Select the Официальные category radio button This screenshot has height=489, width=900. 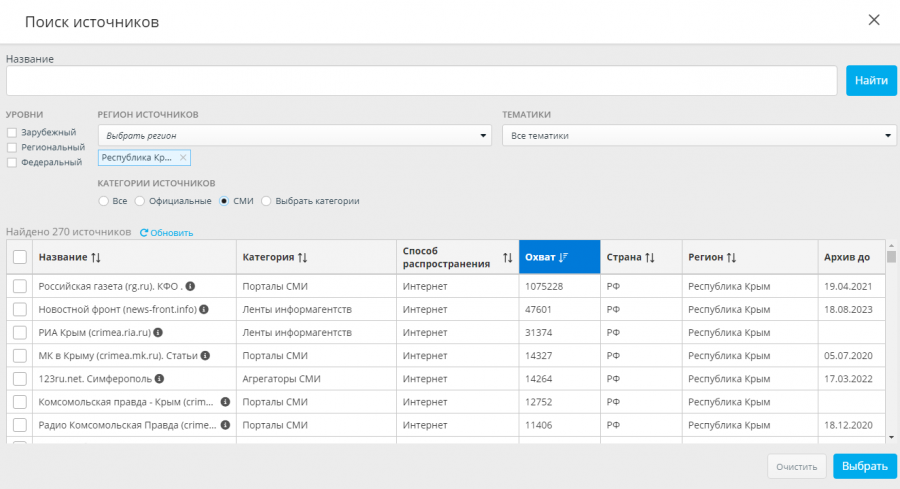pyautogui.click(x=140, y=201)
